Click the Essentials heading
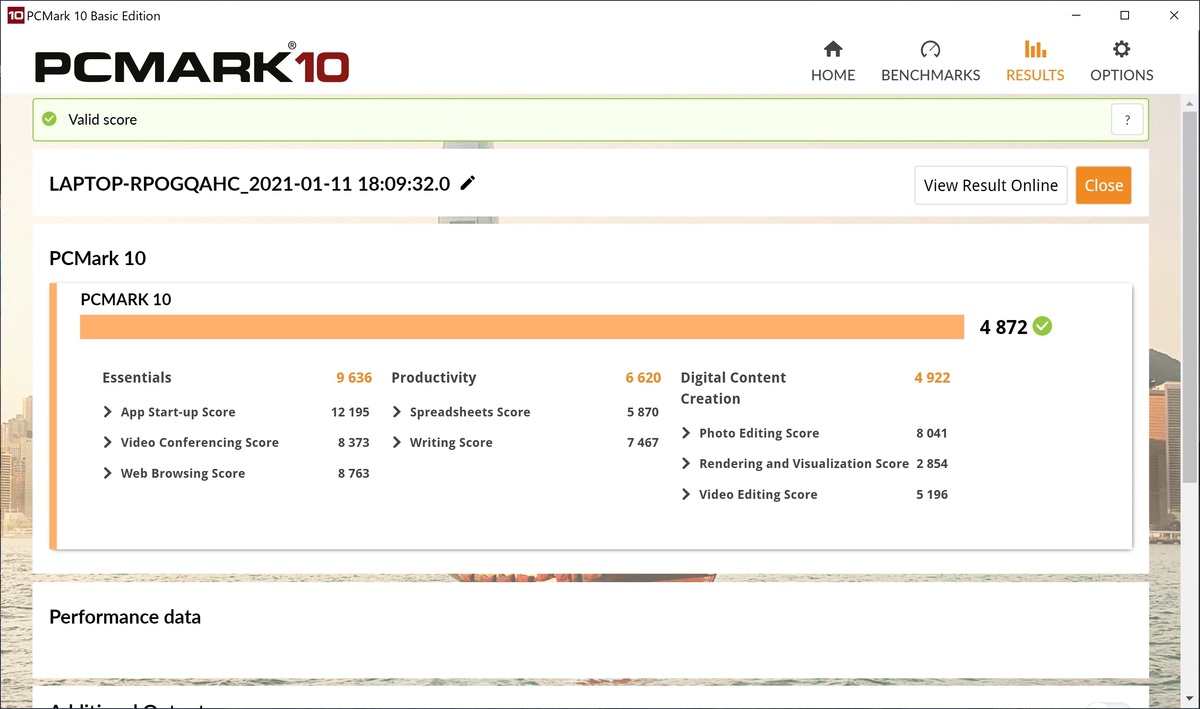 tap(137, 378)
